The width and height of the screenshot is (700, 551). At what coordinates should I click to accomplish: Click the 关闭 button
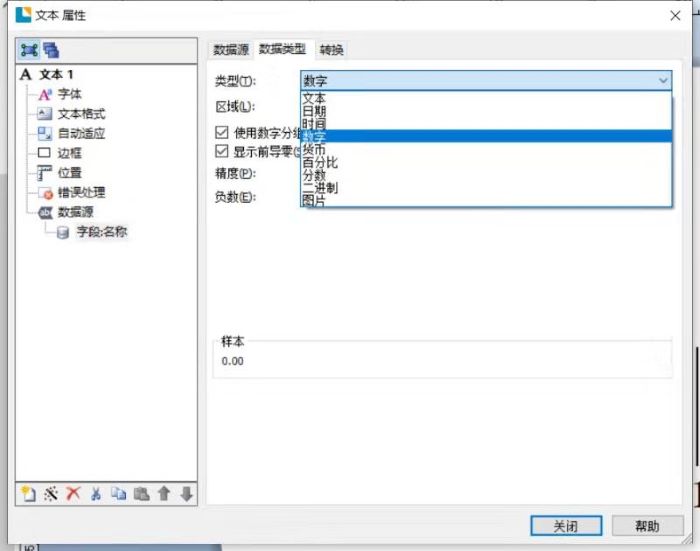(566, 526)
